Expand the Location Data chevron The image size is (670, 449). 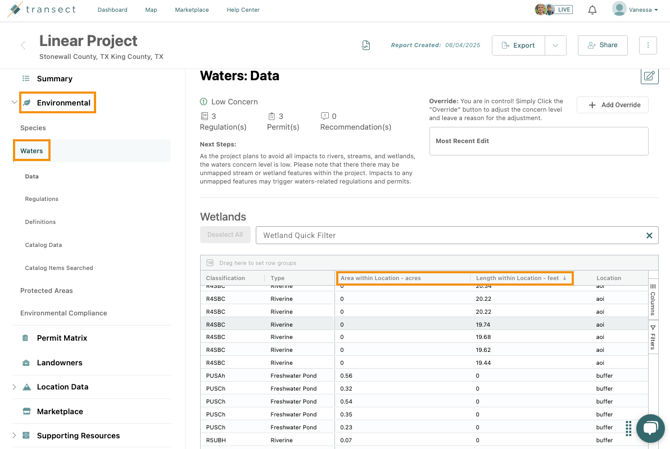click(14, 387)
